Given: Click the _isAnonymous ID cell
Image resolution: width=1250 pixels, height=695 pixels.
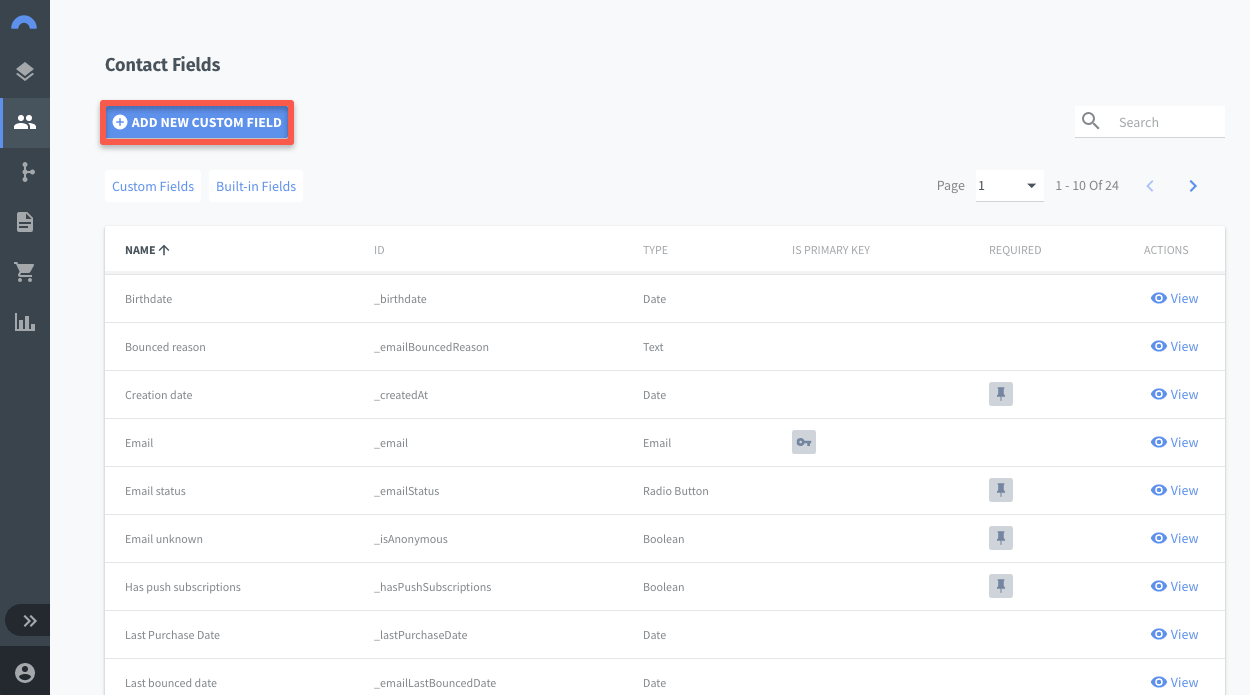Looking at the screenshot, I should 410,539.
